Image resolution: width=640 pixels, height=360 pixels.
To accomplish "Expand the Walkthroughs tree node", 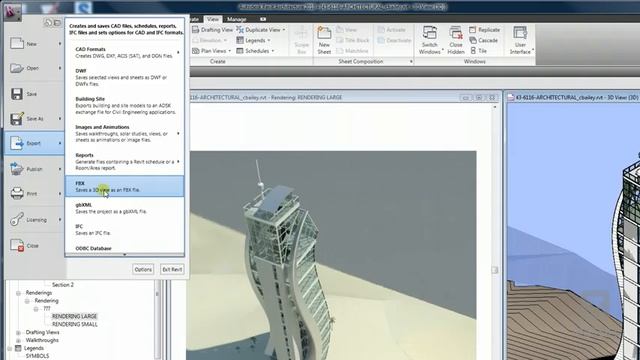I will point(18,340).
